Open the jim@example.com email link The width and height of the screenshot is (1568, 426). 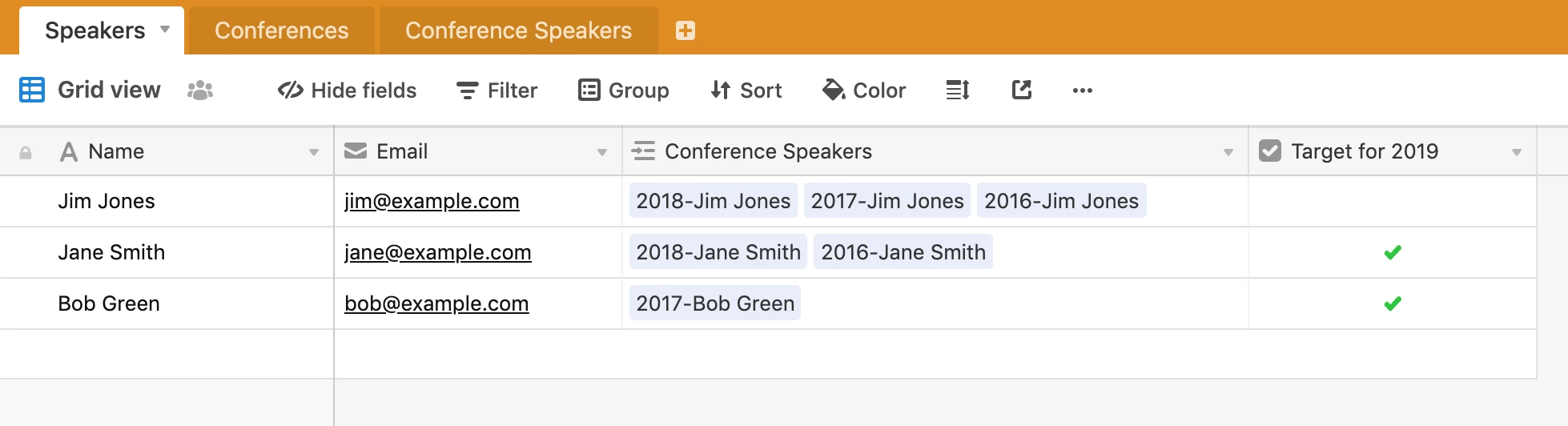(x=432, y=201)
